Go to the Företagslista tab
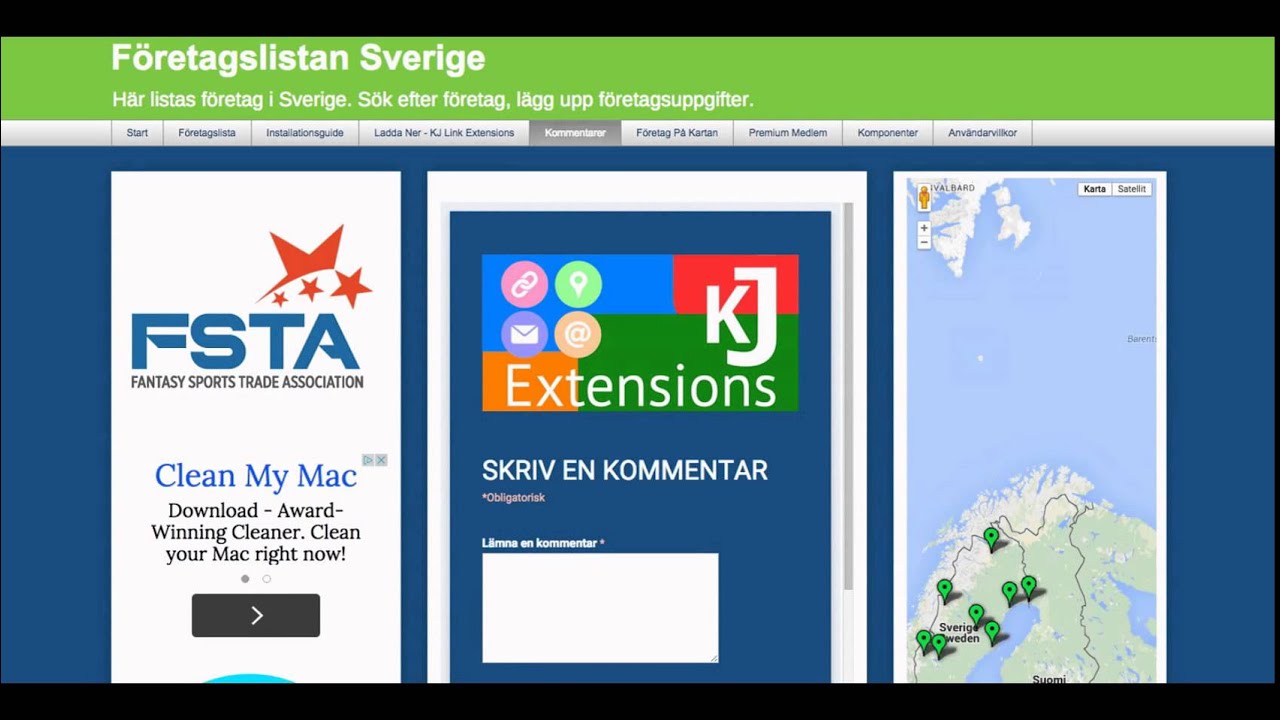This screenshot has width=1280, height=720. (x=207, y=133)
